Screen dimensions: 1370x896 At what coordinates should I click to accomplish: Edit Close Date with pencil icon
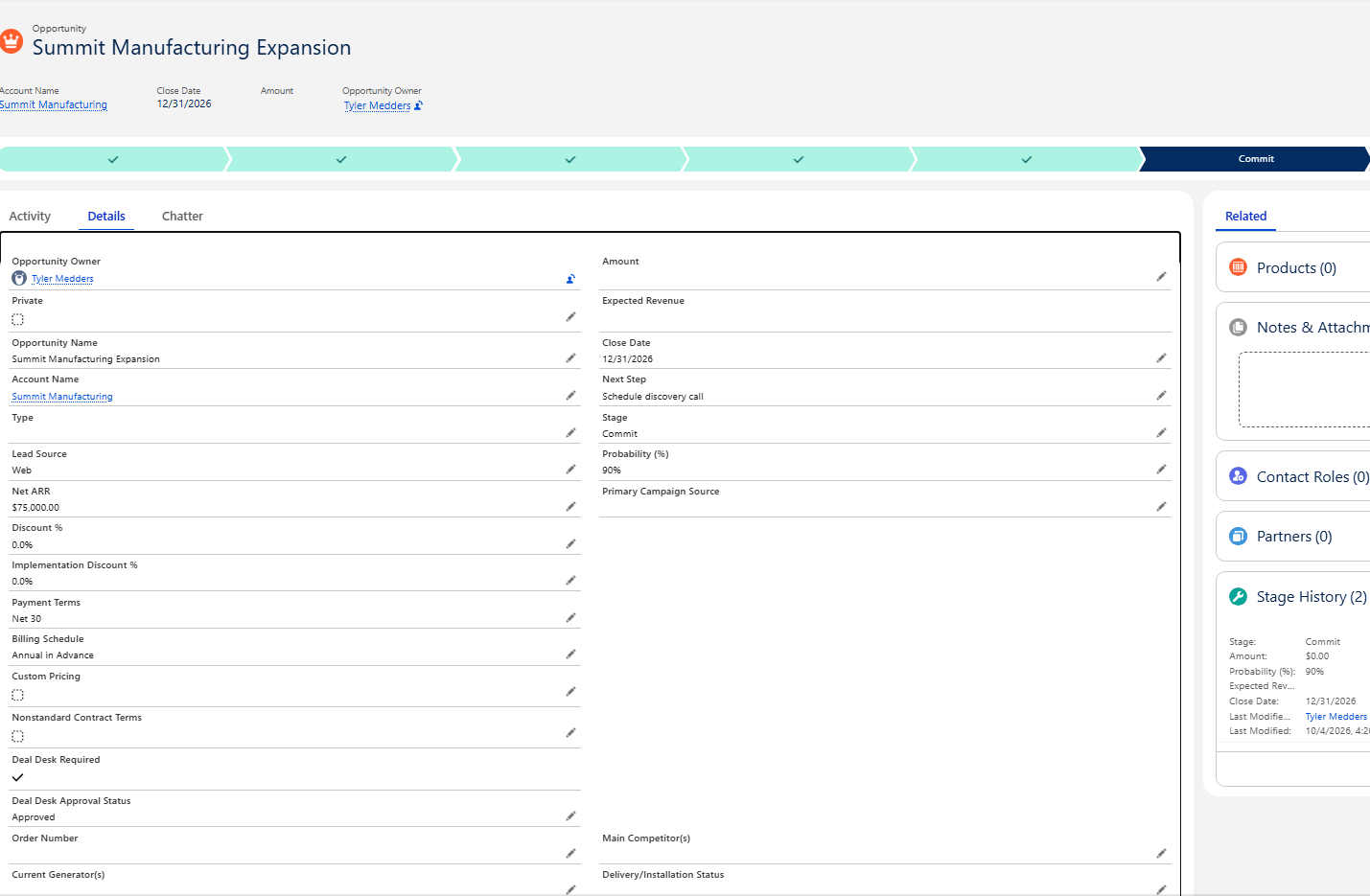tap(1161, 357)
